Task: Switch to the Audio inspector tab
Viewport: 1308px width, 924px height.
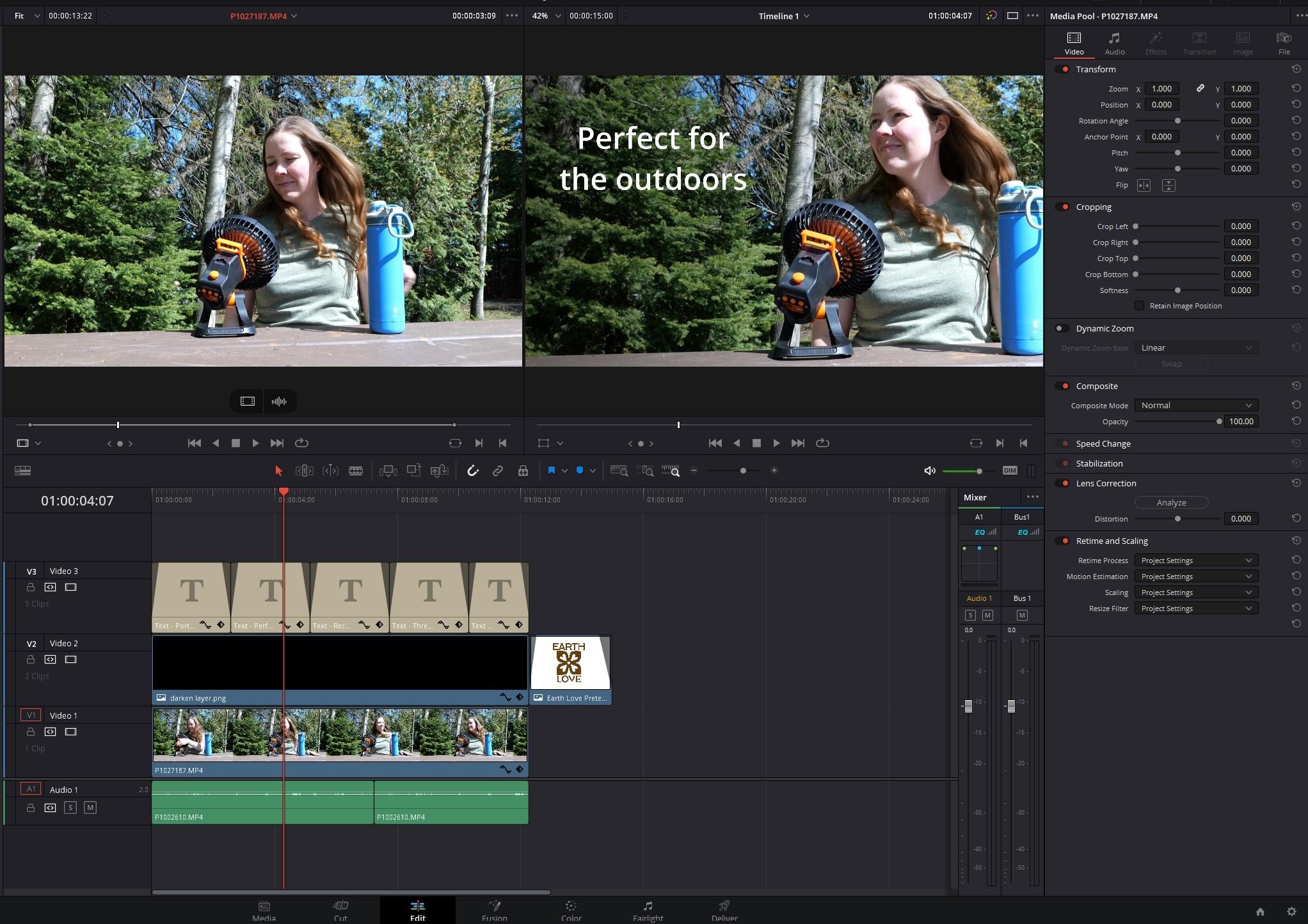Action: coord(1114,44)
